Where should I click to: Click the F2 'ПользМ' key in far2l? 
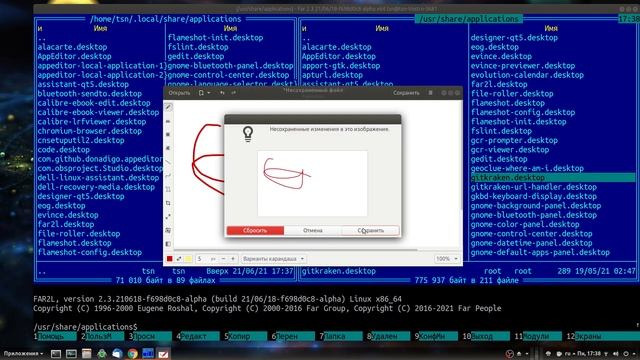(x=104, y=336)
